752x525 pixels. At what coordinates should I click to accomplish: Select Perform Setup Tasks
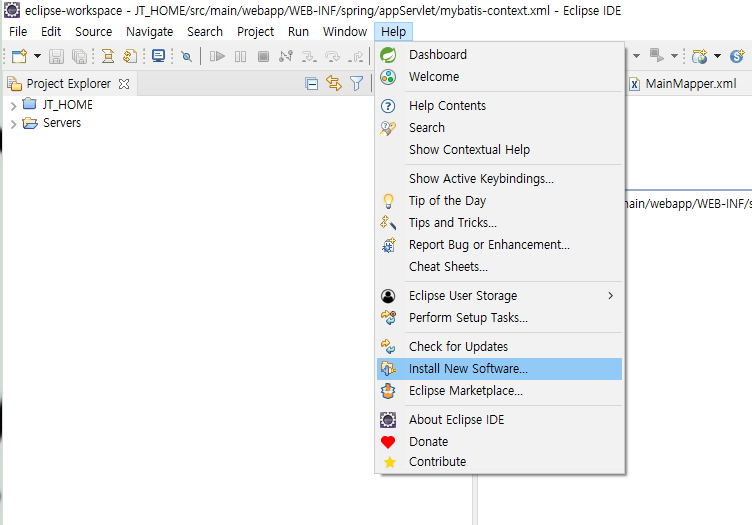click(499, 318)
